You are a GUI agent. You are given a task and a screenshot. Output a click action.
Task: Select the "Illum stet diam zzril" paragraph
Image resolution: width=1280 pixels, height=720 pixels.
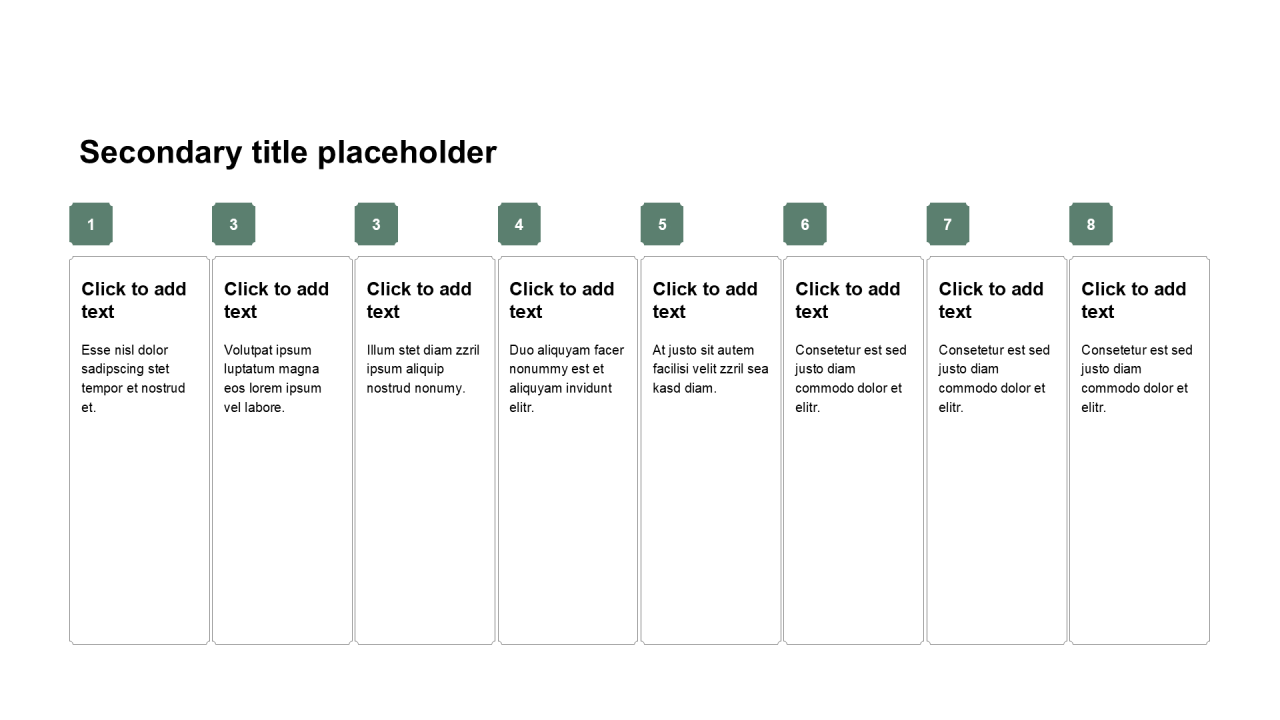click(x=423, y=369)
